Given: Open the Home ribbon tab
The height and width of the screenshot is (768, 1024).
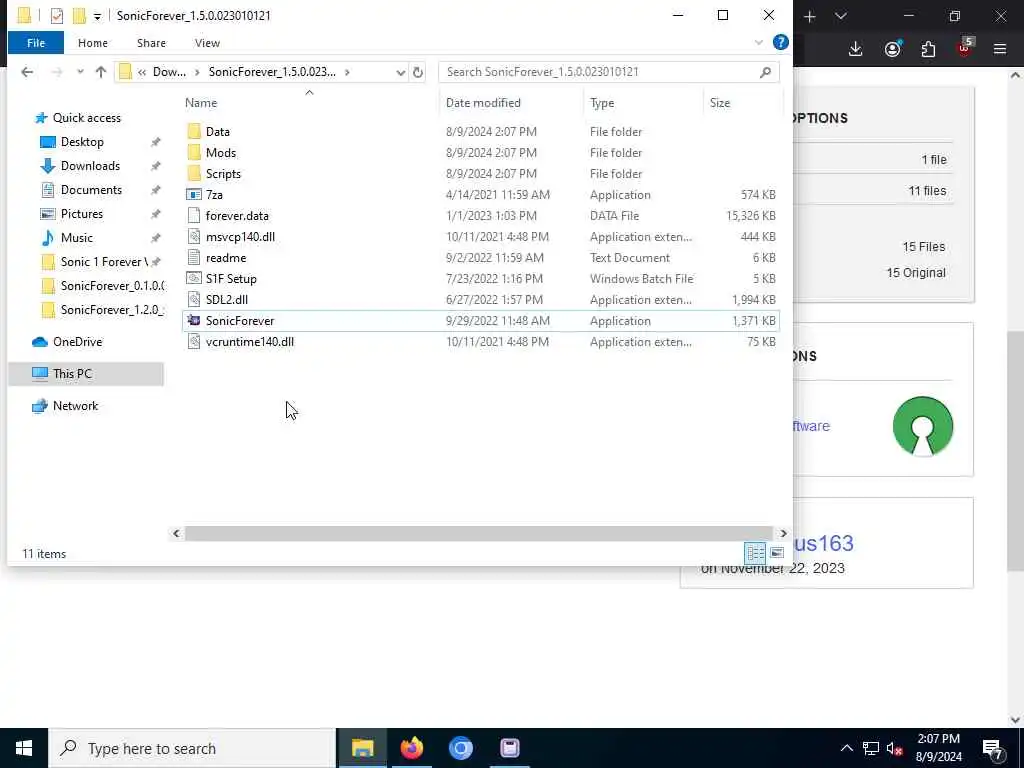Looking at the screenshot, I should [x=93, y=42].
